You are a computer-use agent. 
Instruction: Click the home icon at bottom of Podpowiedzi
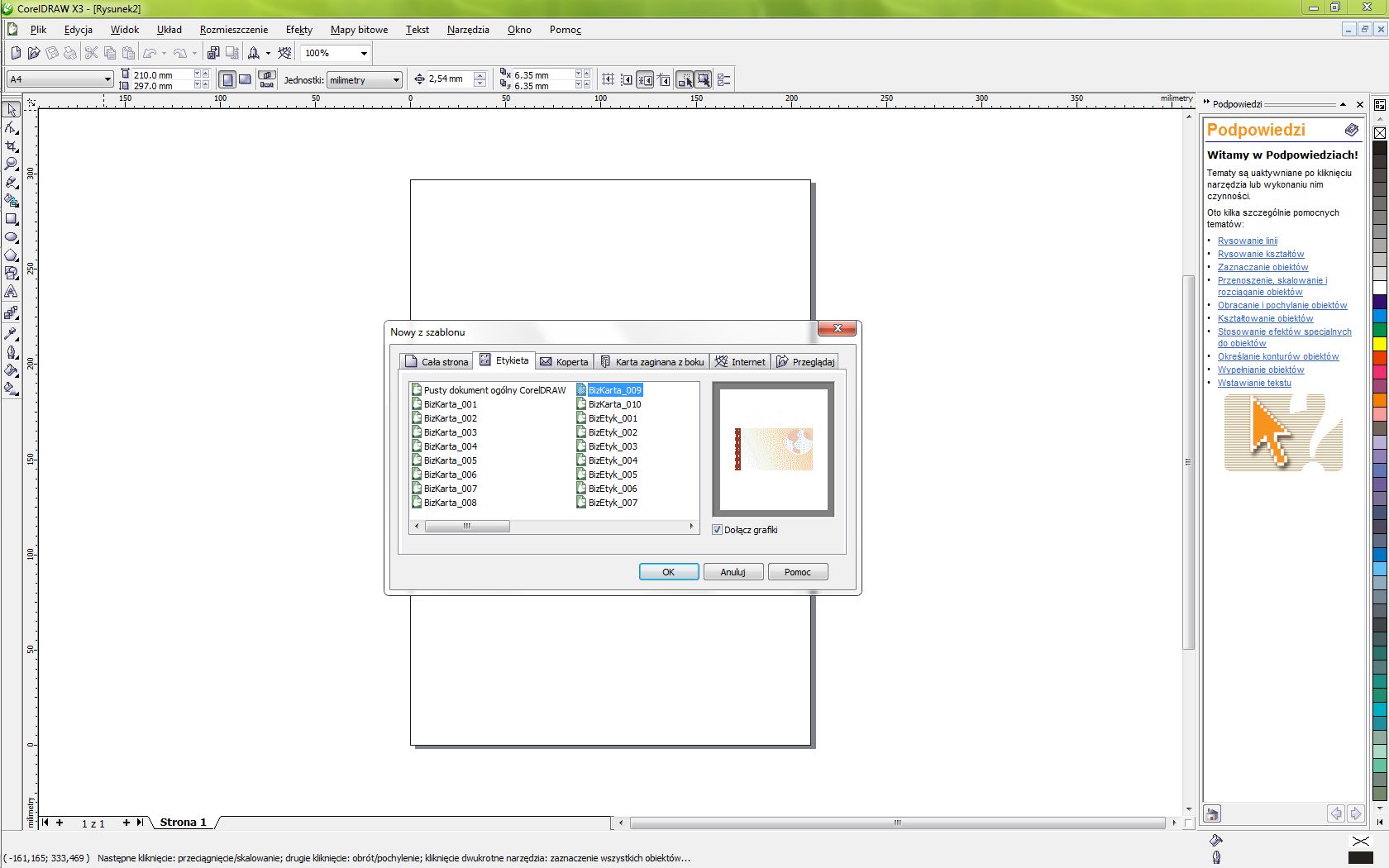click(1212, 814)
